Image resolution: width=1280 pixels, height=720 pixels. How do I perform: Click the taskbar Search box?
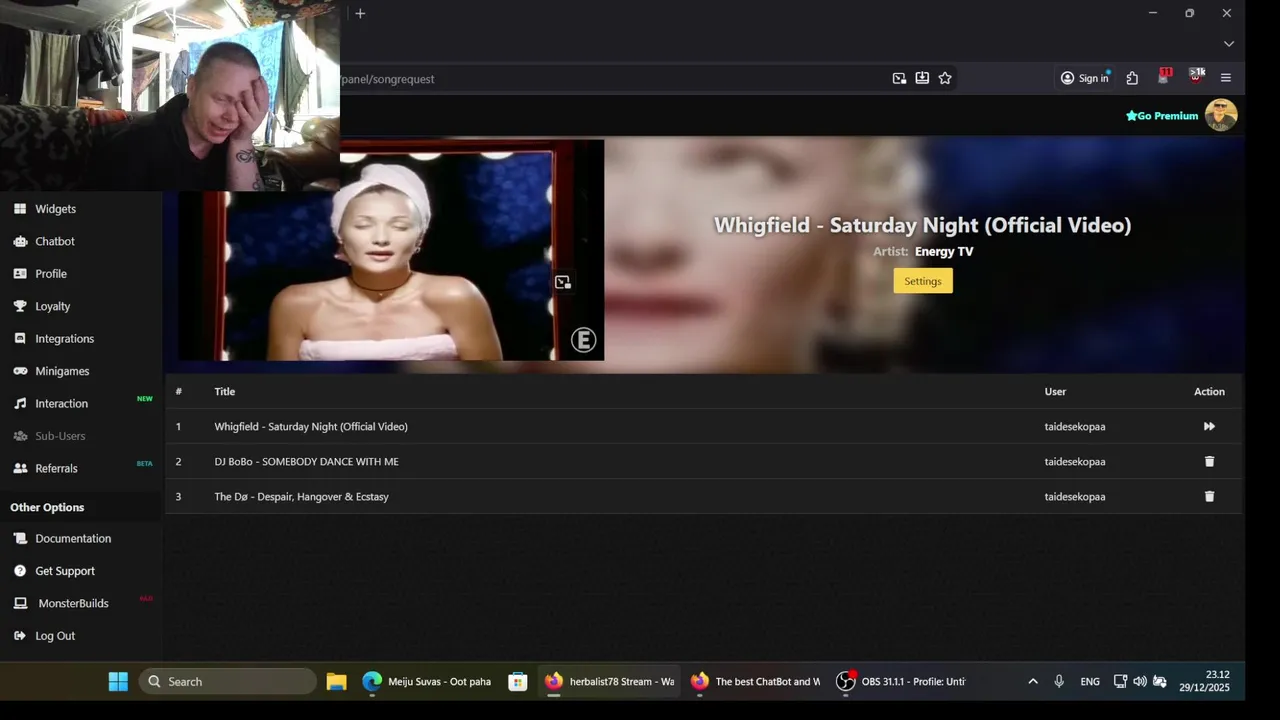228,682
